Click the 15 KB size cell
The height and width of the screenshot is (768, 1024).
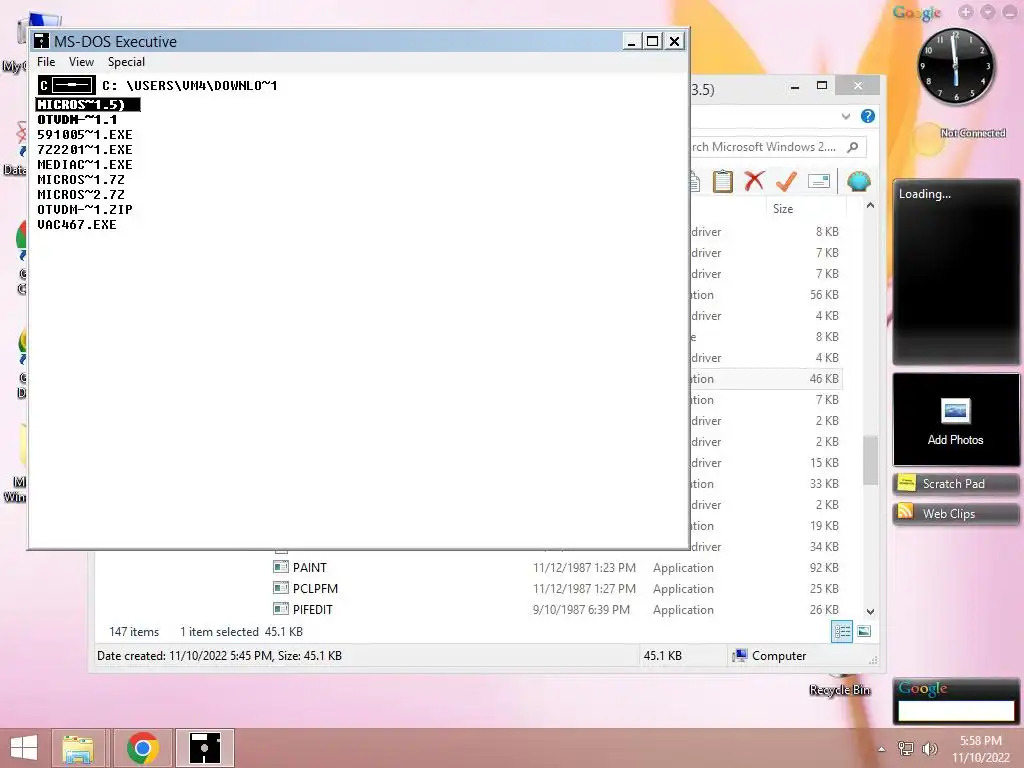point(824,462)
